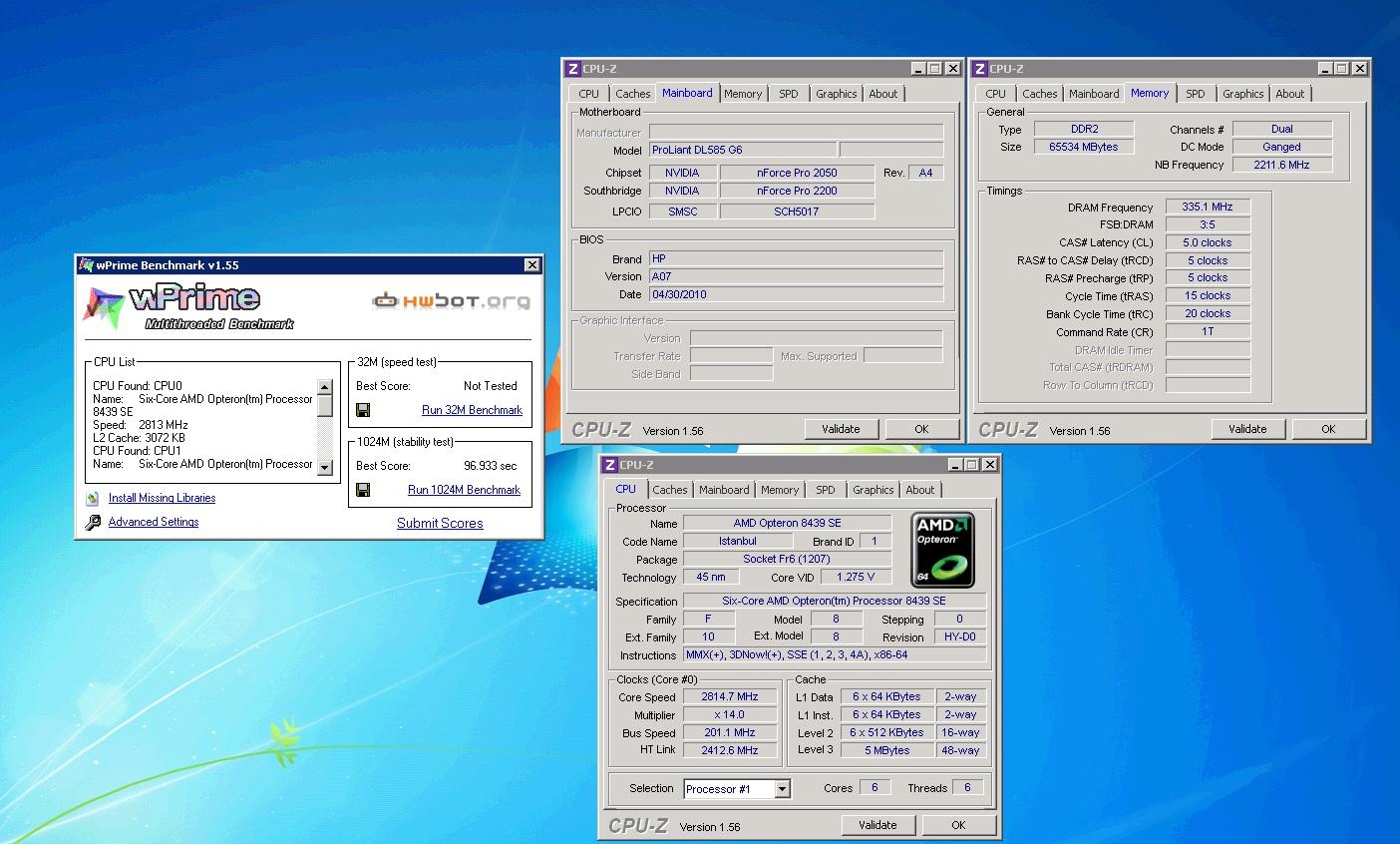Click the Level 3 cache 5 MBytes value
The image size is (1400, 844).
point(886,750)
